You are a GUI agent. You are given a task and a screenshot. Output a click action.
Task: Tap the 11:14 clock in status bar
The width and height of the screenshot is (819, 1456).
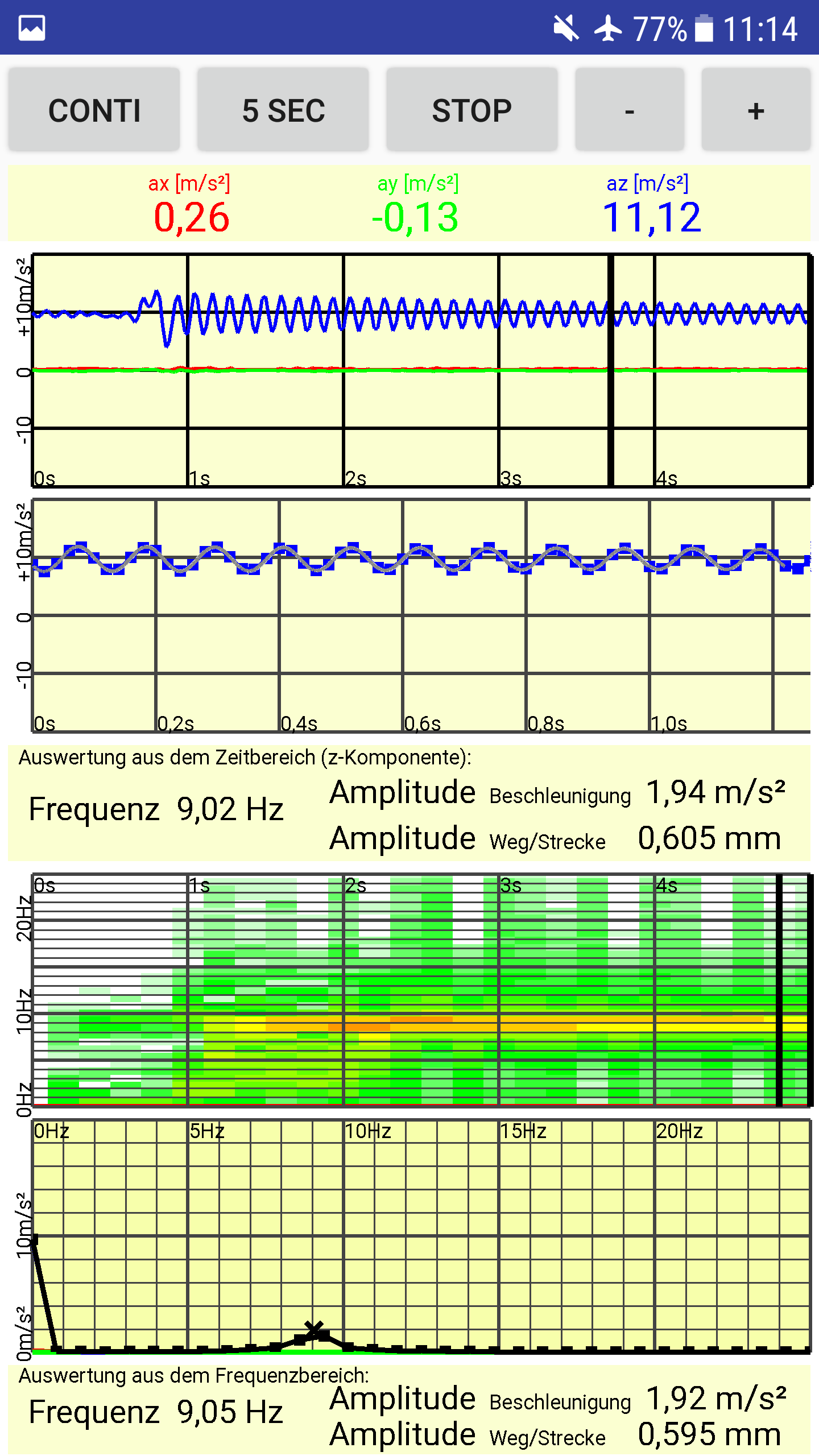[760, 29]
